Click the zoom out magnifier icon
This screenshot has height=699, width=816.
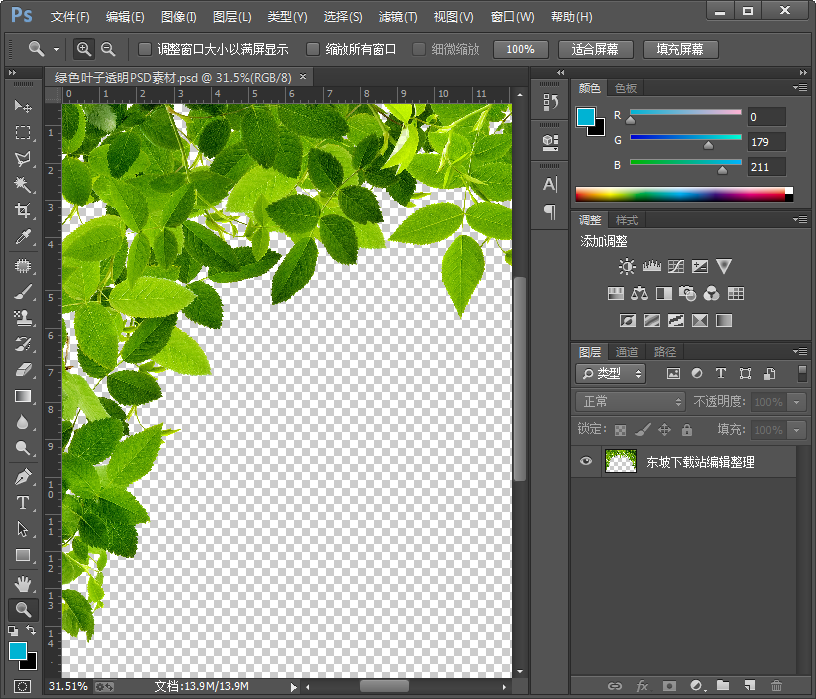click(x=107, y=49)
